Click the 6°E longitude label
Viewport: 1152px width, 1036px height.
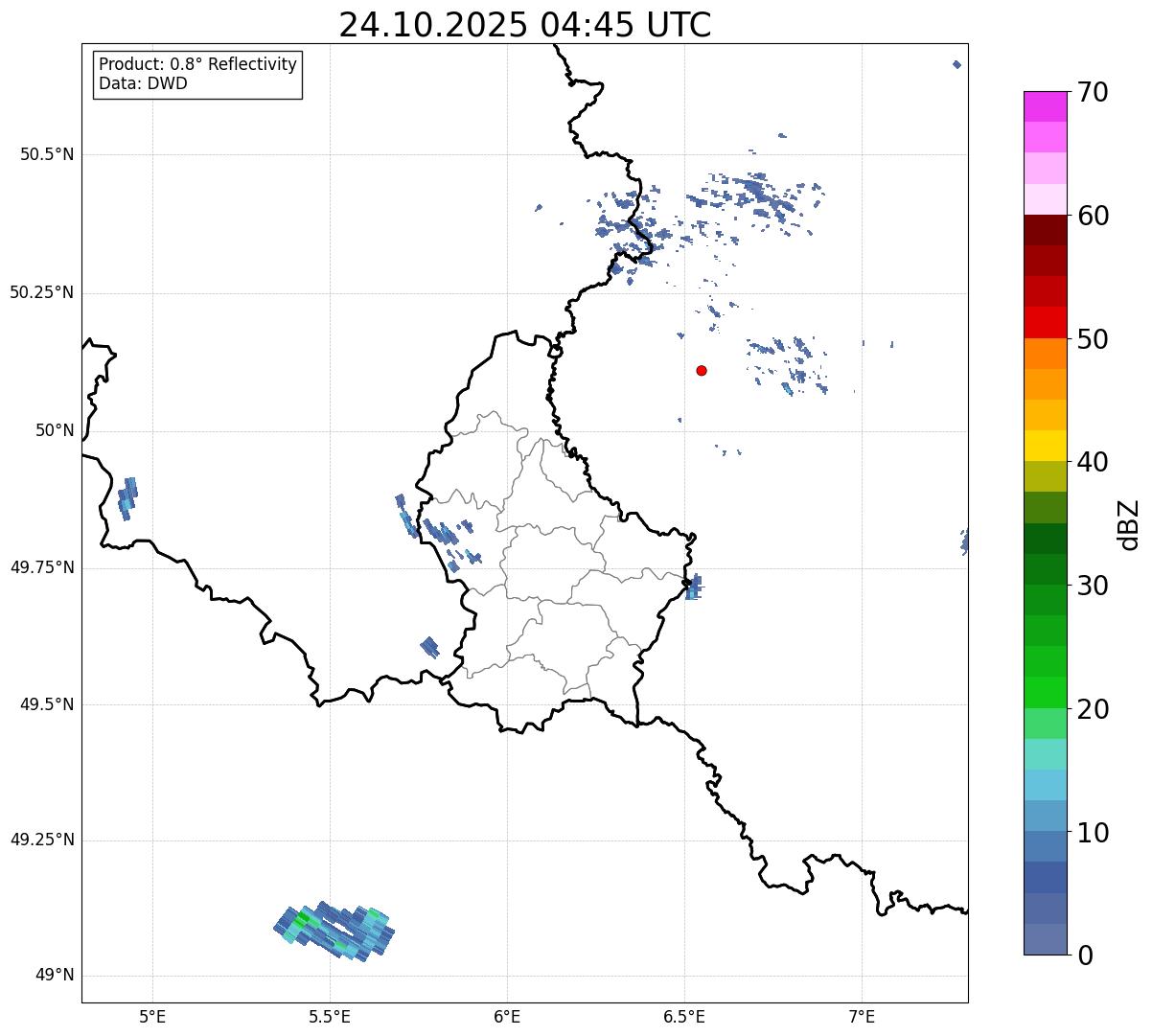coord(507,1016)
